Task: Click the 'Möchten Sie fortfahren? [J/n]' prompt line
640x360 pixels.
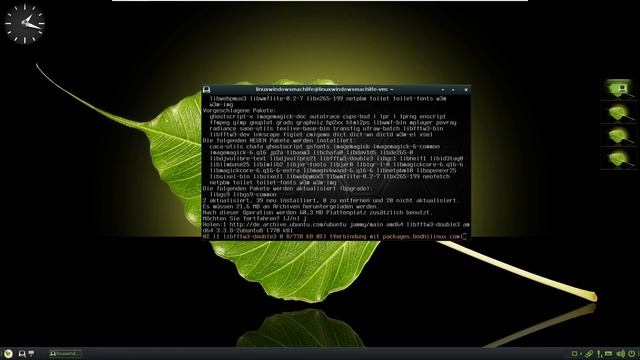Action: 255,218
